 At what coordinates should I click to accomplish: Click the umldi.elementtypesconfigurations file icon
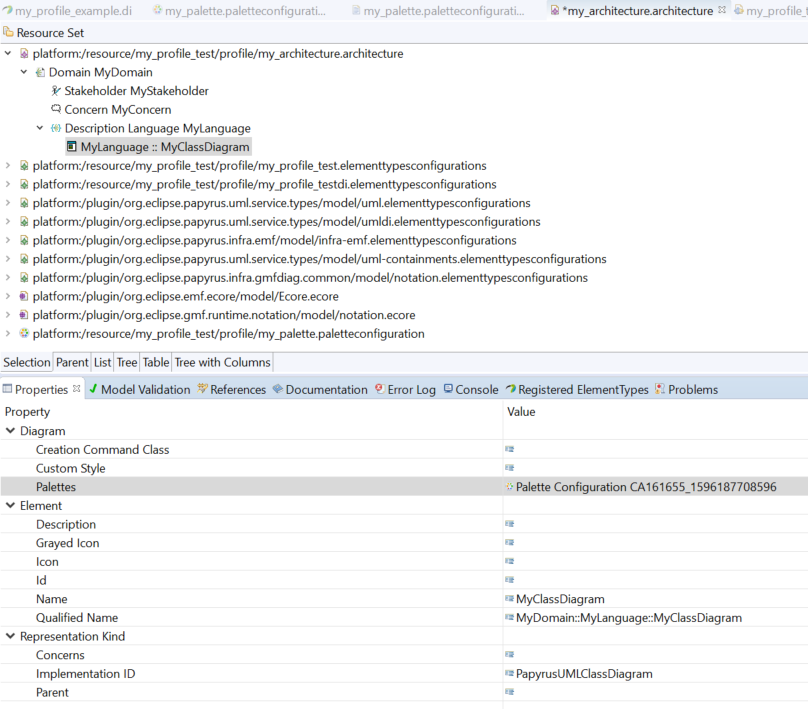tap(24, 222)
